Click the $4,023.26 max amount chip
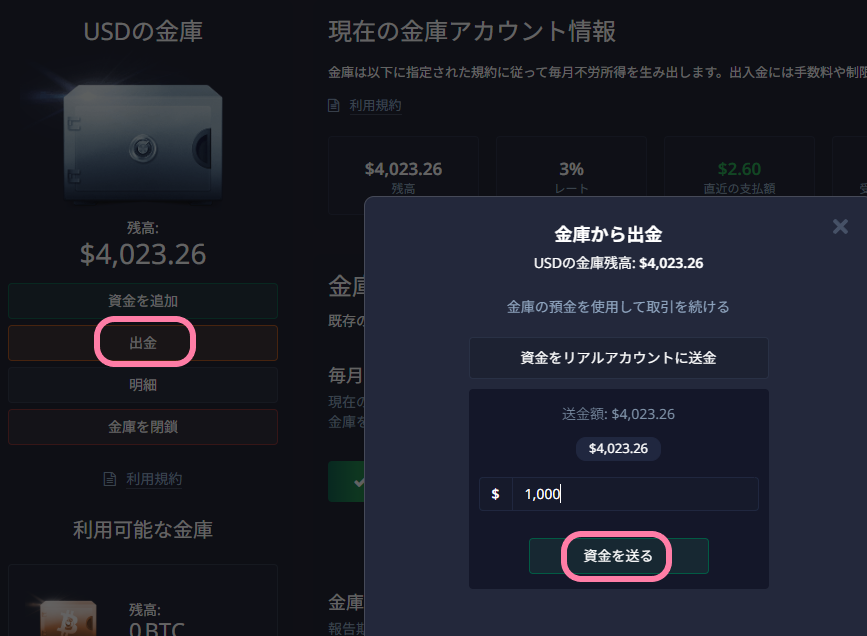 click(618, 449)
